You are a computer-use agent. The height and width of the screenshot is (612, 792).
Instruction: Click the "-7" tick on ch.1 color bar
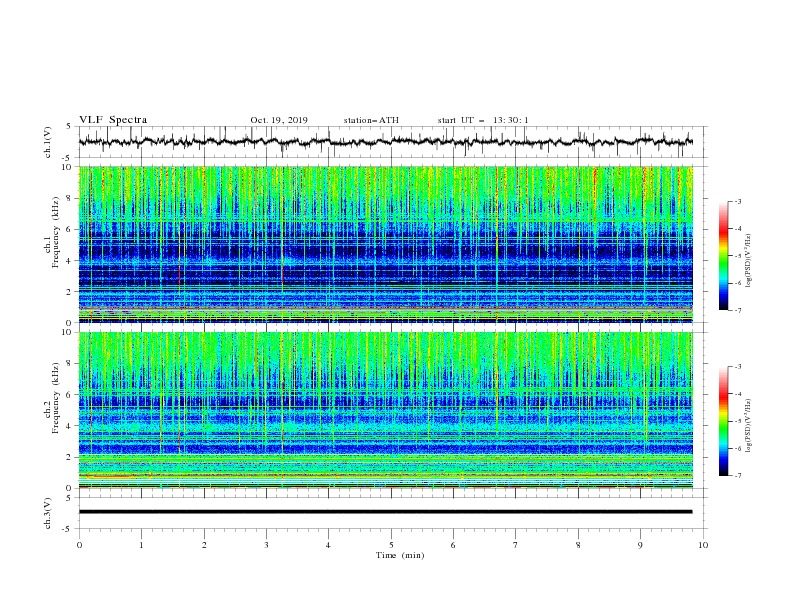coord(737,311)
